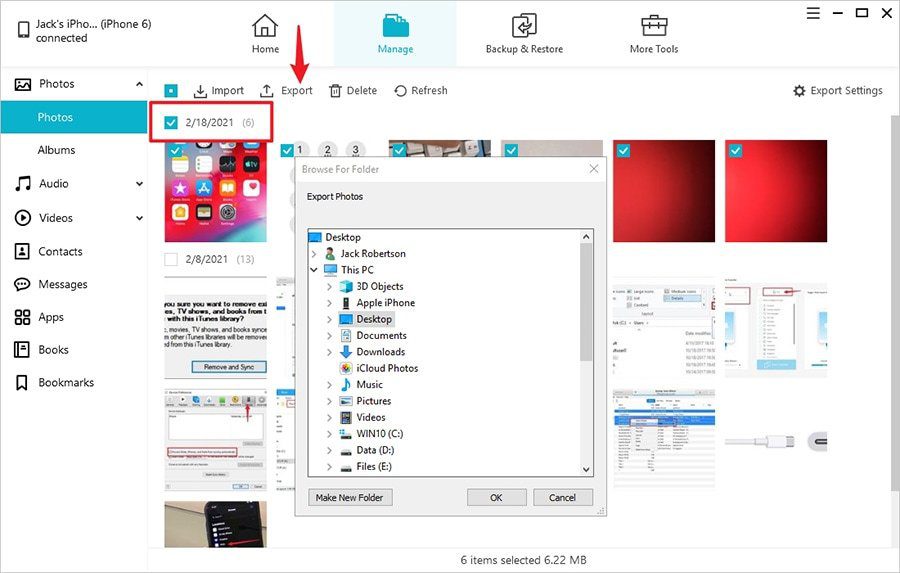This screenshot has height=573, width=900.
Task: Click the connected iPhone device icon
Action: coord(24,30)
